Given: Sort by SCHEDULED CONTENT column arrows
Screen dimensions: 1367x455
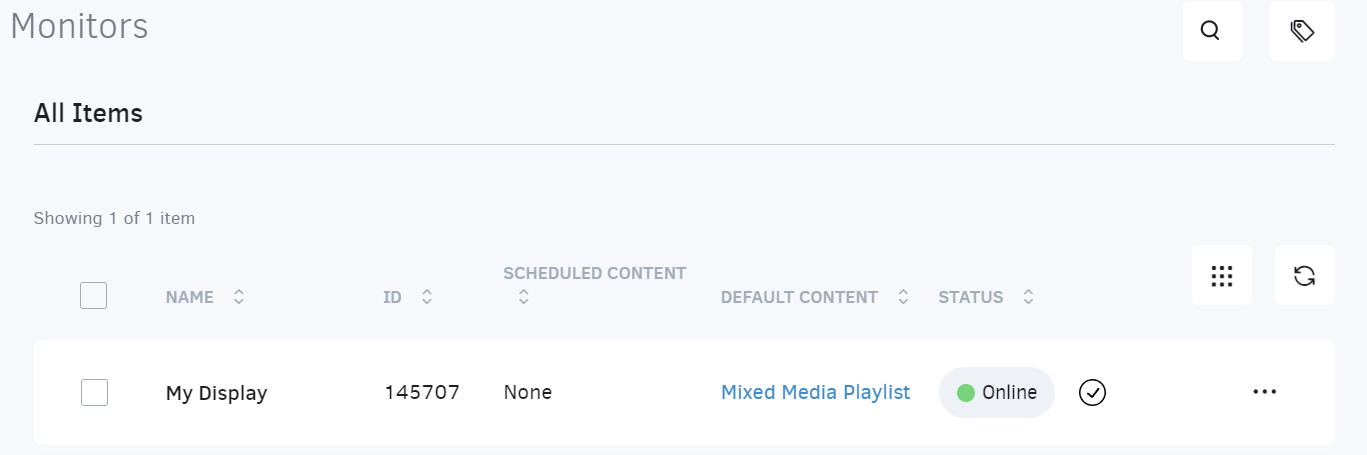Looking at the screenshot, I should click(523, 297).
